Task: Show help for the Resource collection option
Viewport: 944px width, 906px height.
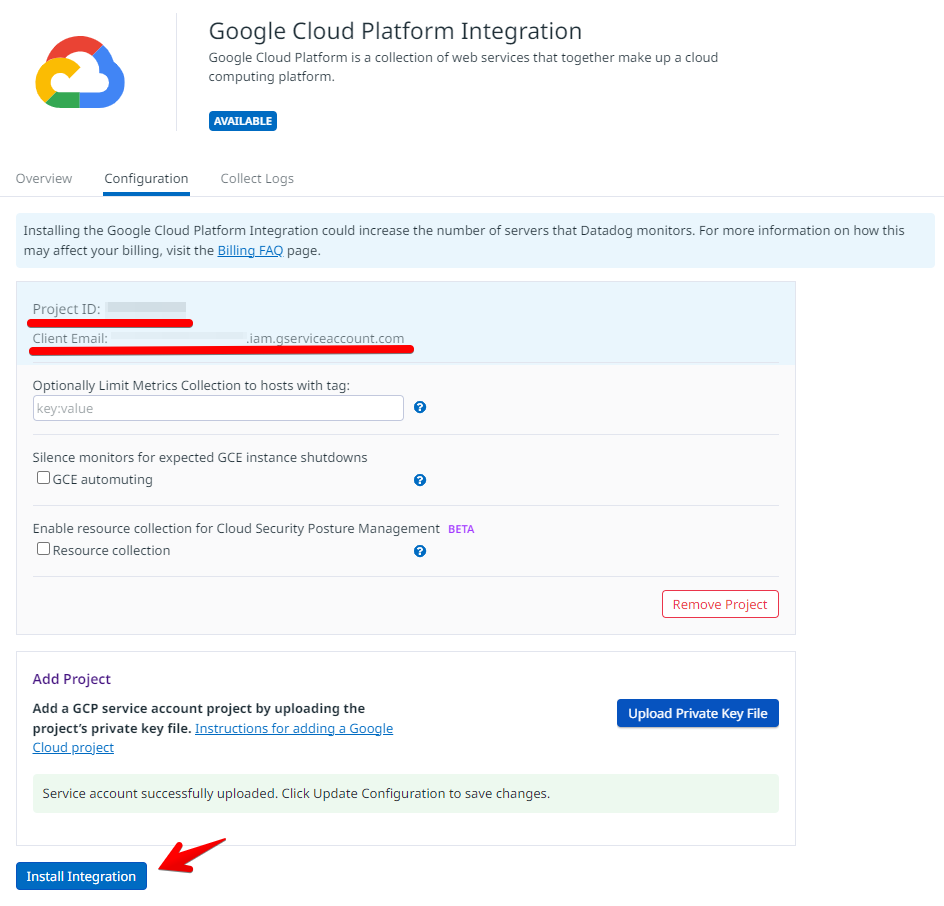Action: coord(420,551)
